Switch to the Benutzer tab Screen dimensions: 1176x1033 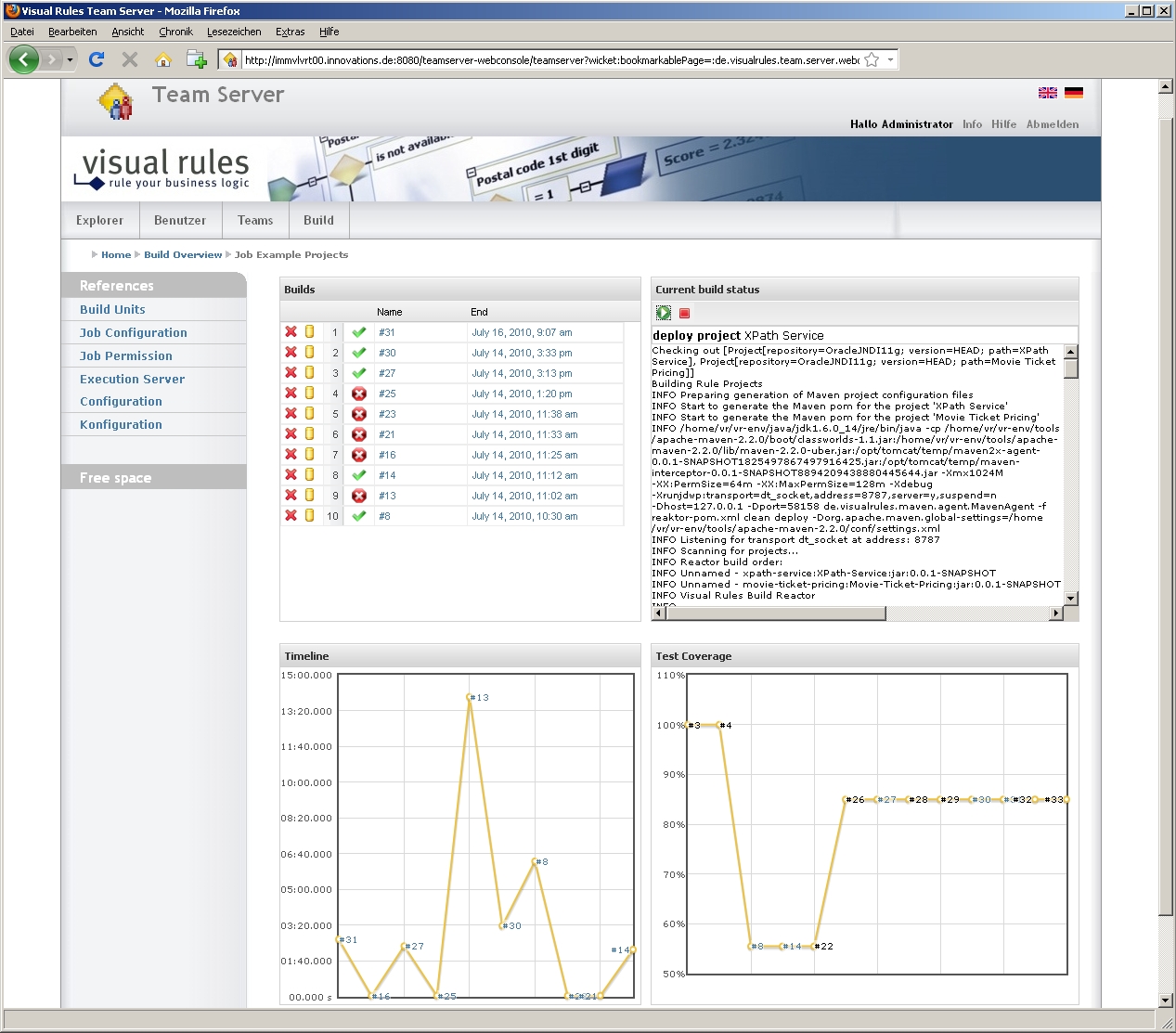click(180, 220)
